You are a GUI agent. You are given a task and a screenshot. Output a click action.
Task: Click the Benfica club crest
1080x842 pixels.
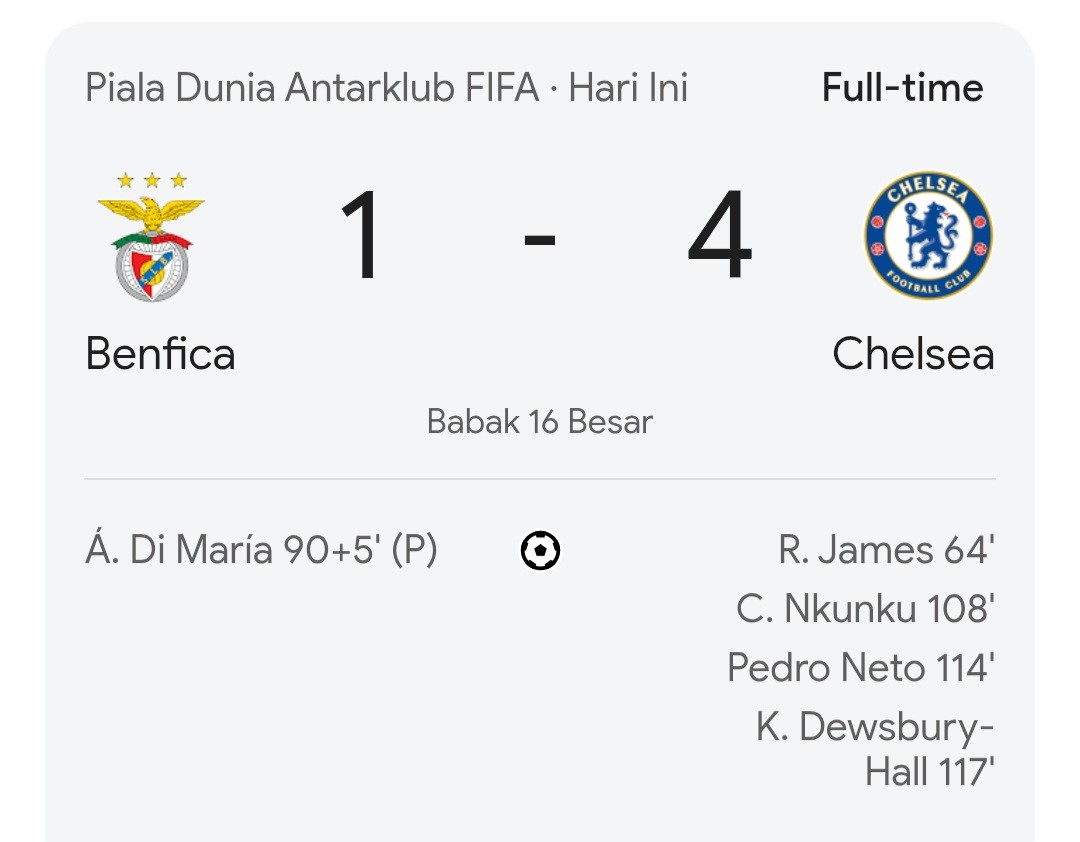[152, 236]
